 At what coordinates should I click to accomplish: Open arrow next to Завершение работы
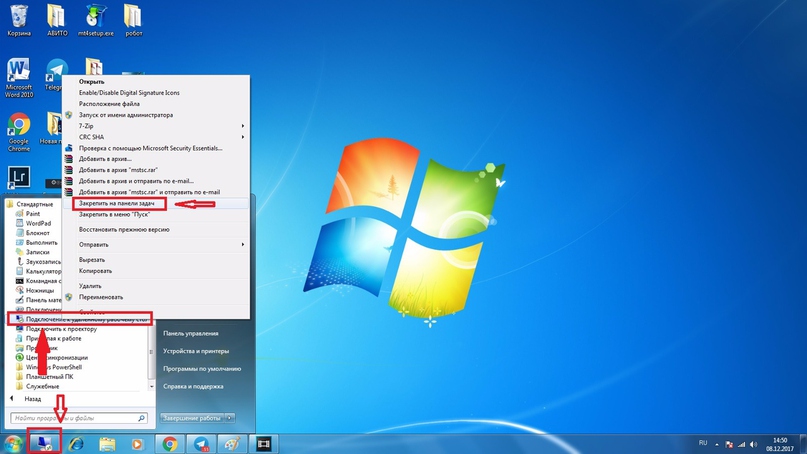coord(230,418)
